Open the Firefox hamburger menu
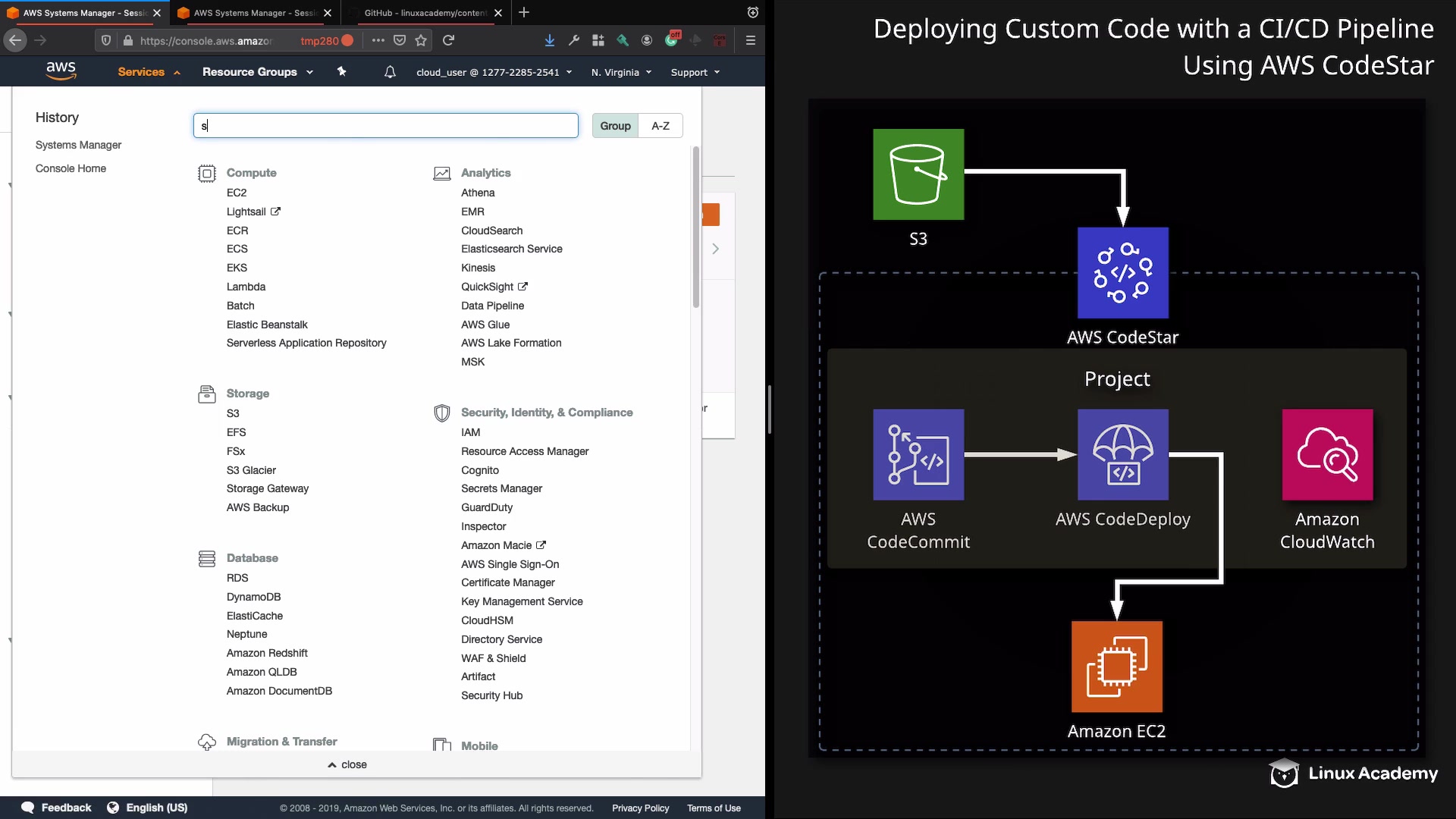 (x=750, y=40)
